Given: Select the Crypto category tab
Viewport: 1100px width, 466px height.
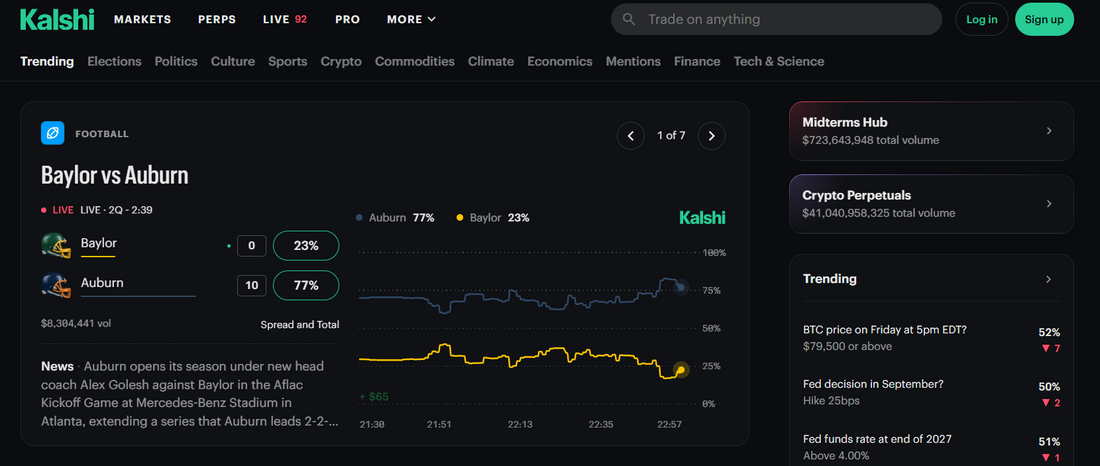Looking at the screenshot, I should (341, 61).
